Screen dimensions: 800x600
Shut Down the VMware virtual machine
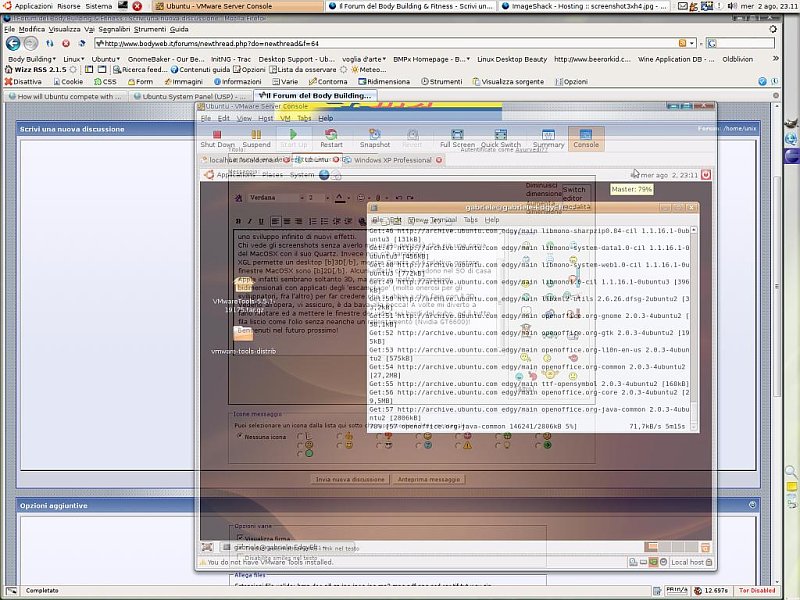click(217, 139)
